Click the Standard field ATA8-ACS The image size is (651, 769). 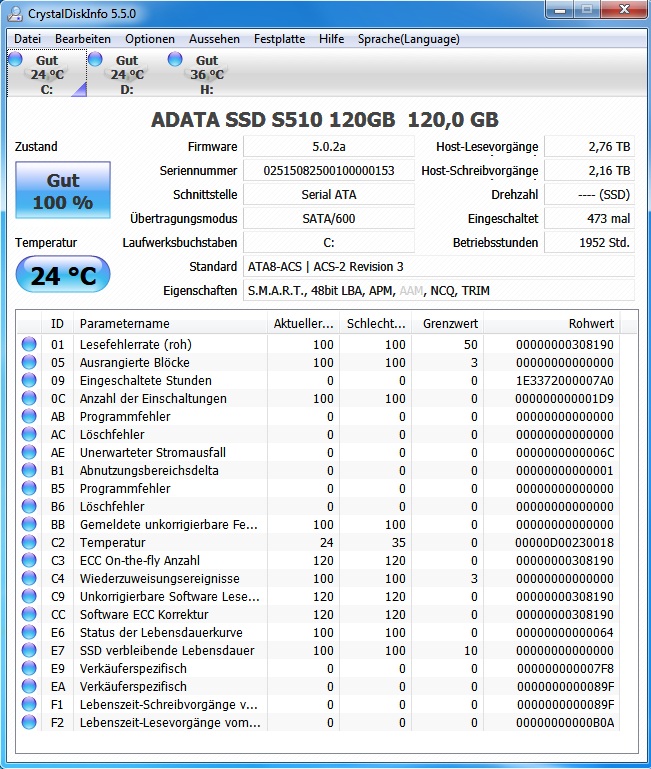439,266
